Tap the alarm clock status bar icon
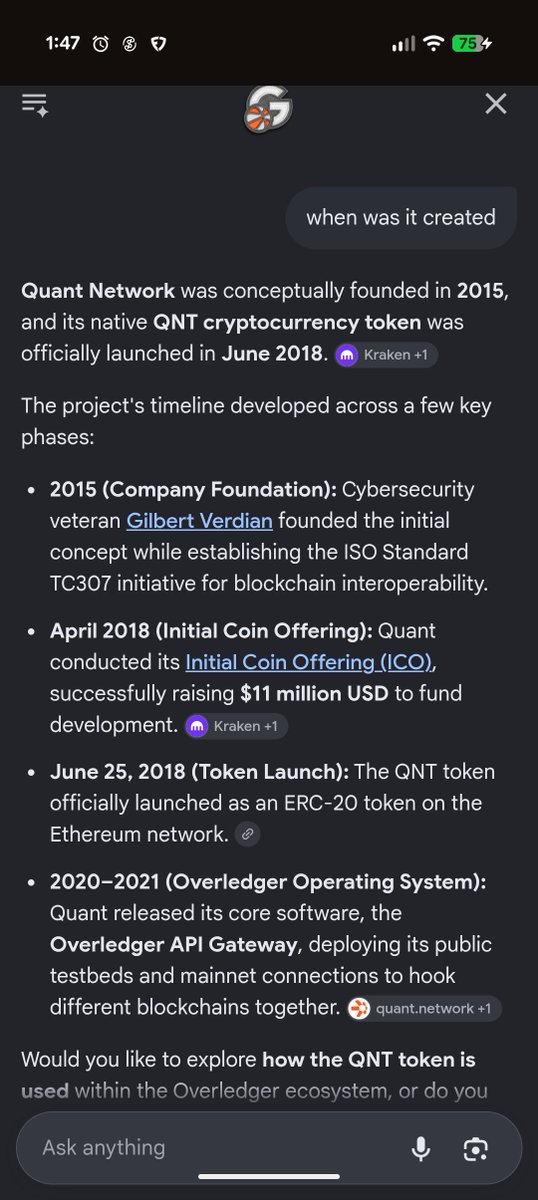This screenshot has height=1200, width=538. point(101,44)
